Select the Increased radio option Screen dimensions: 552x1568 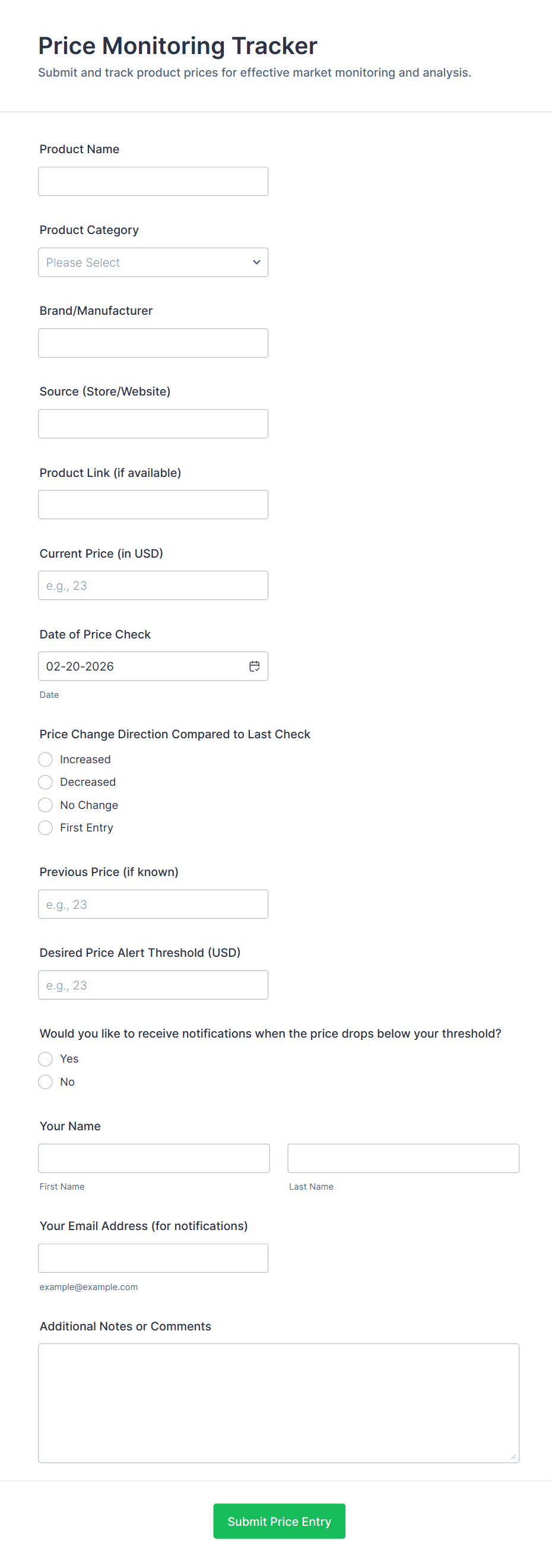click(46, 759)
